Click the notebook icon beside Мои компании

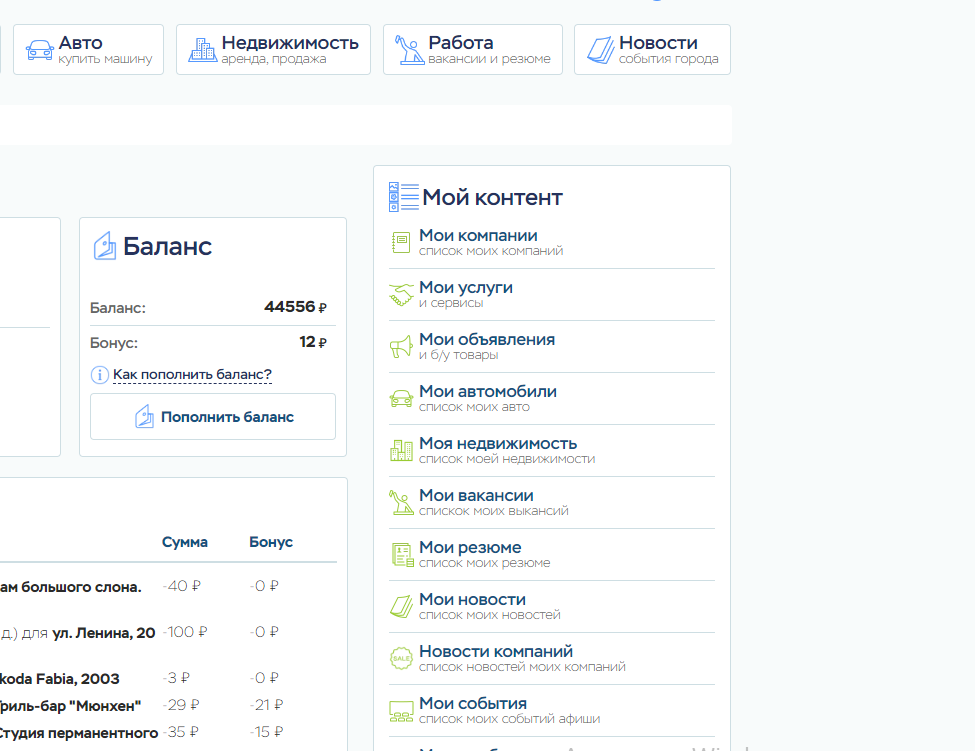click(401, 243)
